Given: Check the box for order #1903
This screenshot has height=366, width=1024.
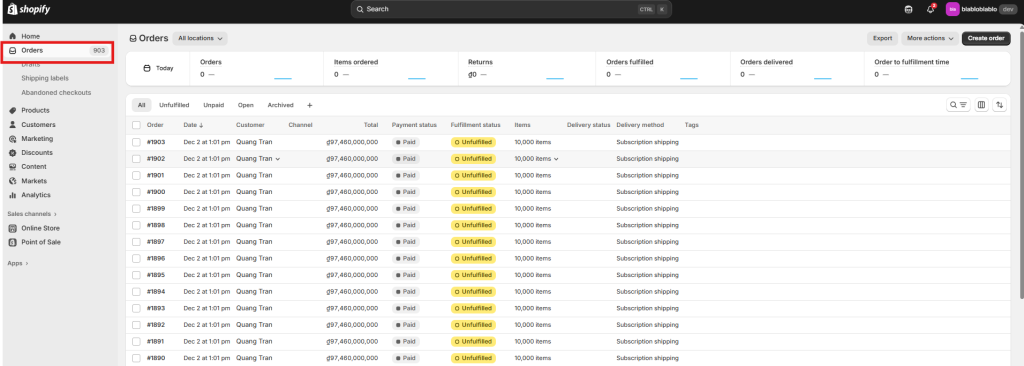Looking at the screenshot, I should pos(136,142).
